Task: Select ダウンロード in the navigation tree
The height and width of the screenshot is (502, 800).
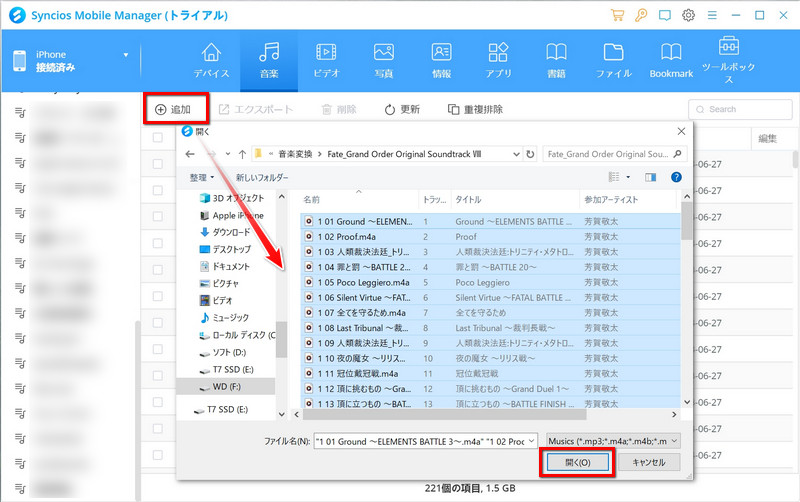Action: click(x=225, y=232)
